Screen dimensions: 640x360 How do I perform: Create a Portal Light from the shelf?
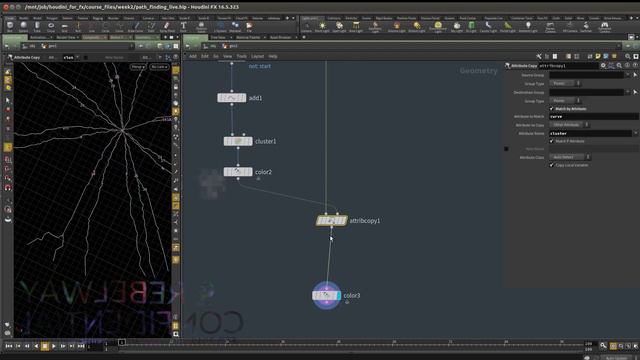pyautogui.click(x=508, y=27)
